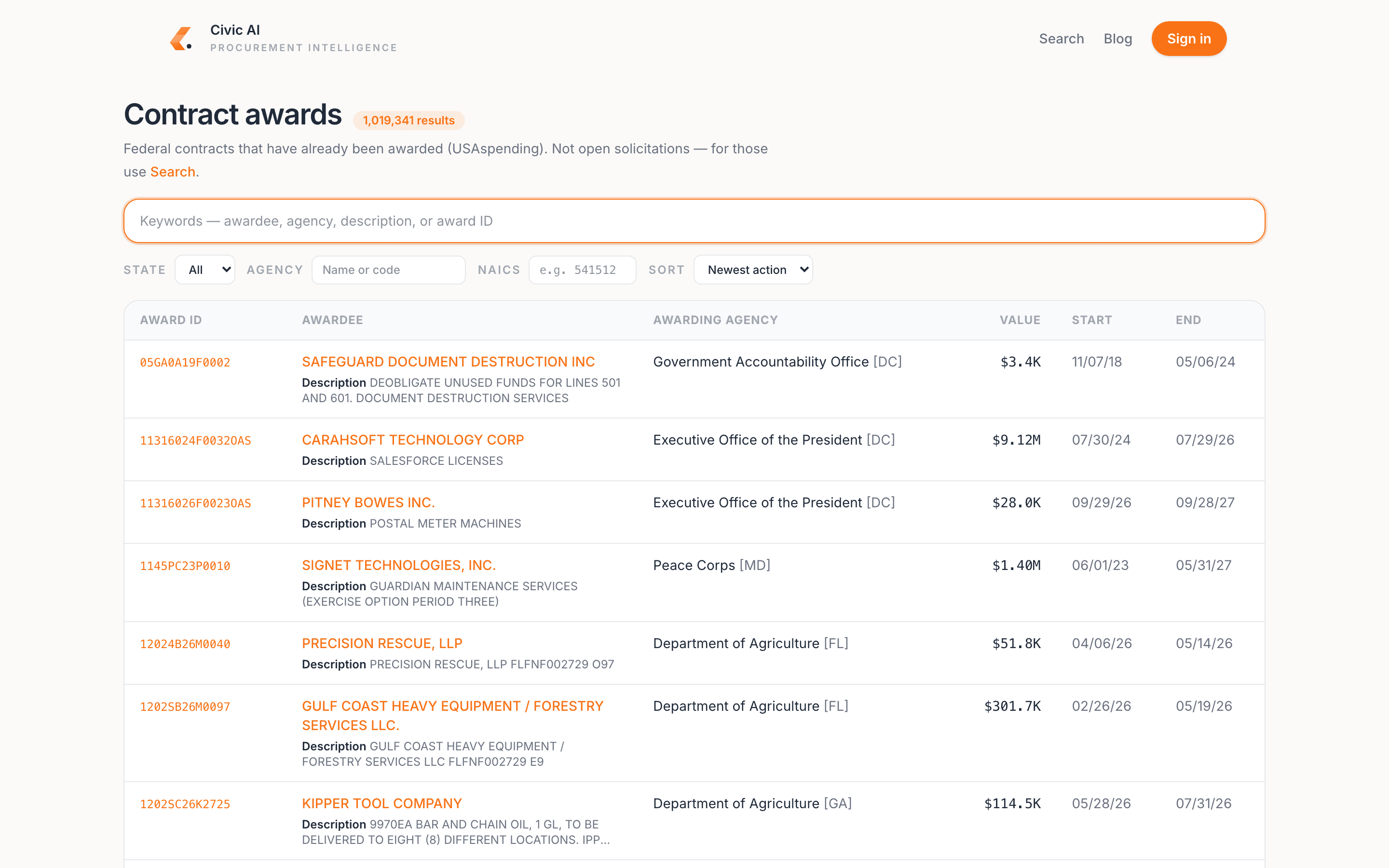Open award ID 1145PC23P0010

185,566
